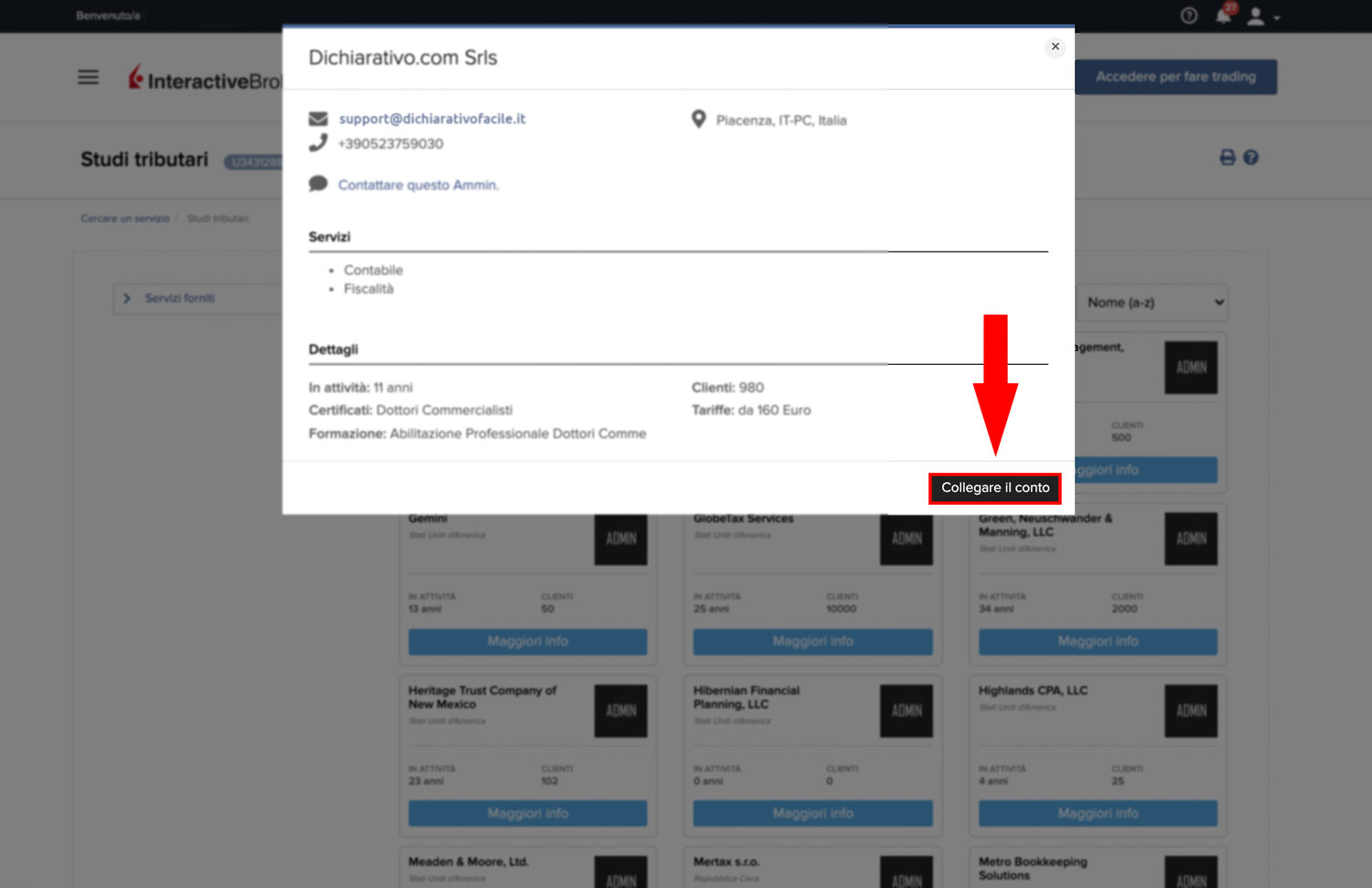
Task: Click the blue help icon next to print
Action: pyautogui.click(x=1251, y=157)
